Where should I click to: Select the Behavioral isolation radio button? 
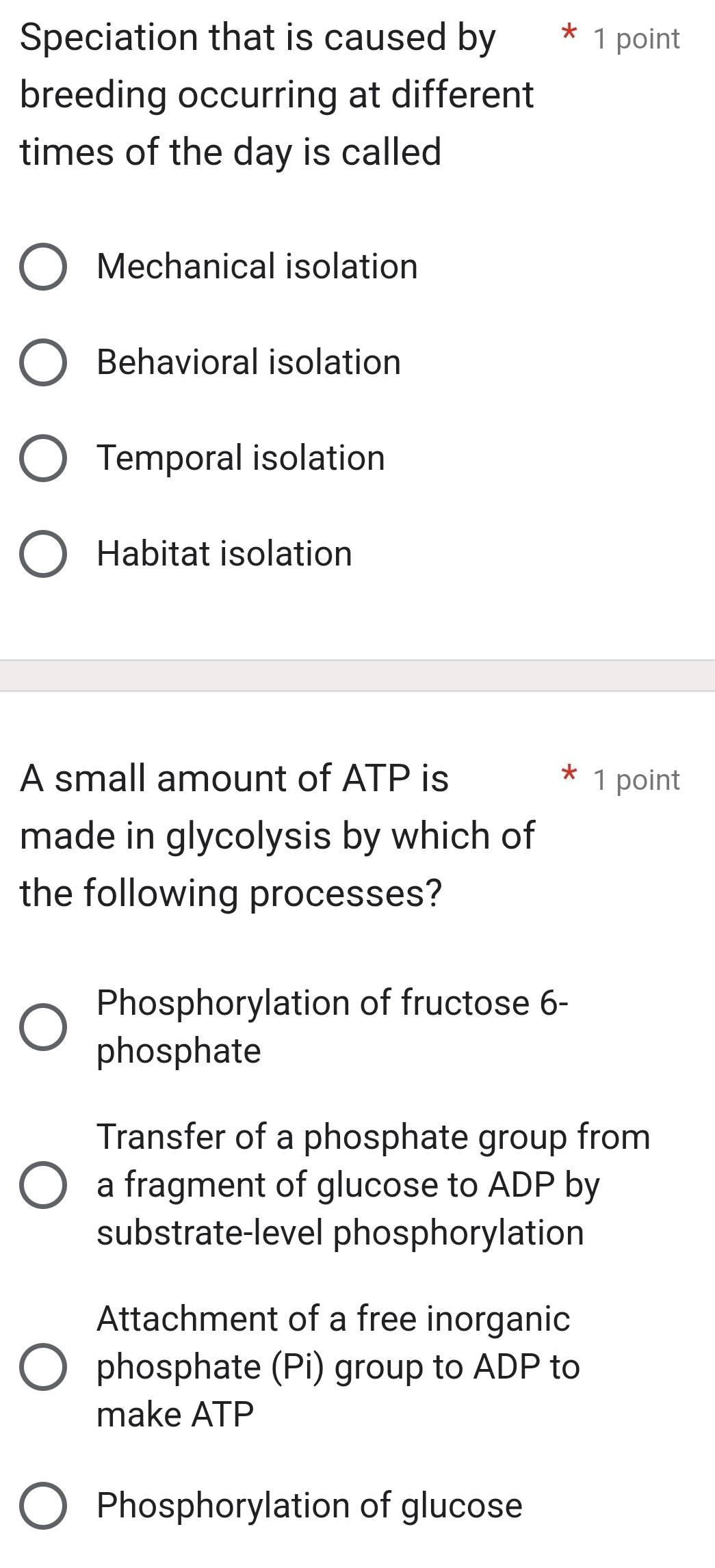tap(43, 362)
